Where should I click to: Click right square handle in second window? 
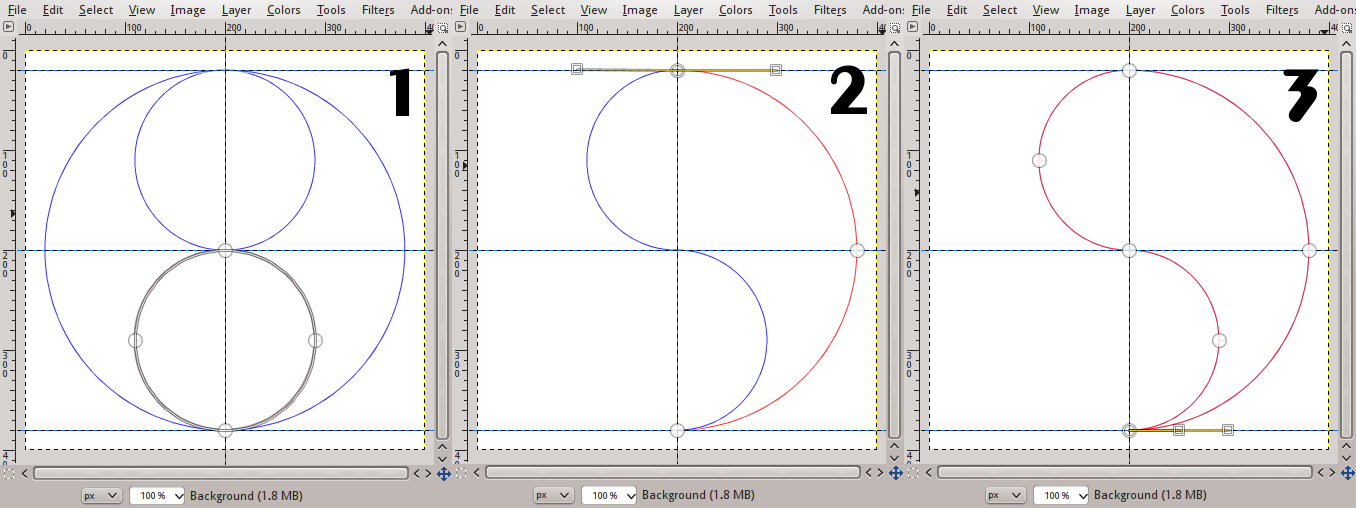click(776, 69)
